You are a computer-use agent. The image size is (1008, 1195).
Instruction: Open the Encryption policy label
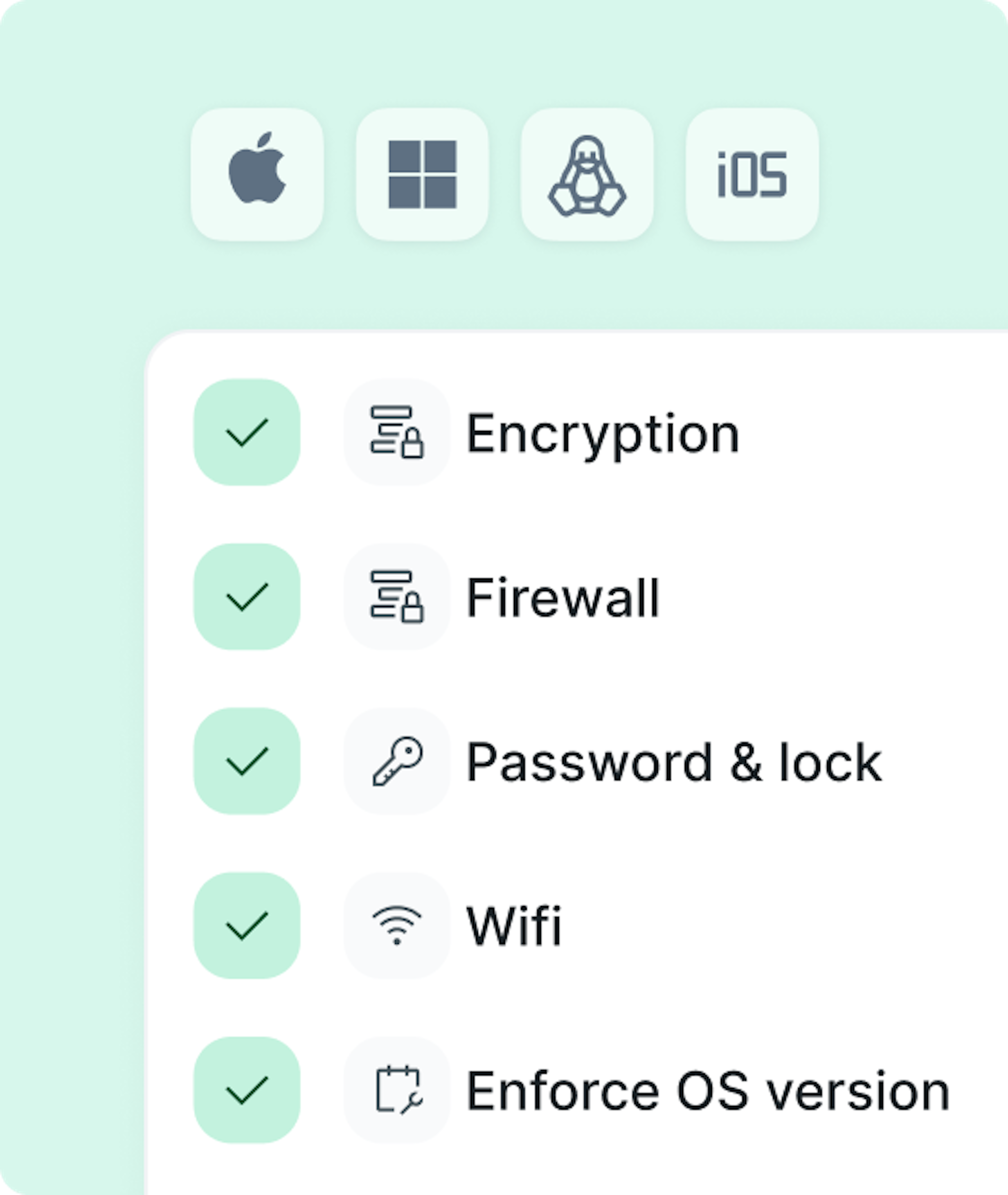point(603,435)
